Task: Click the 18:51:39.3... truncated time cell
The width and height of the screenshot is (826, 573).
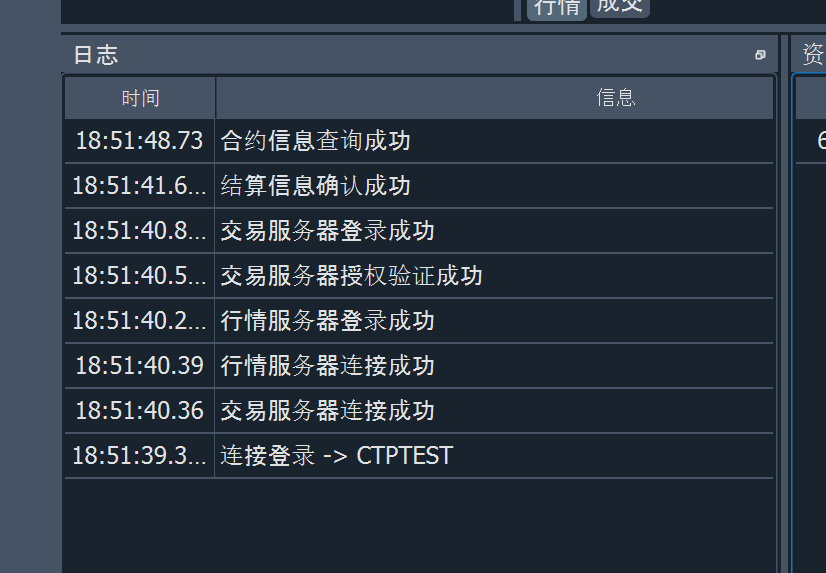Action: coord(139,456)
